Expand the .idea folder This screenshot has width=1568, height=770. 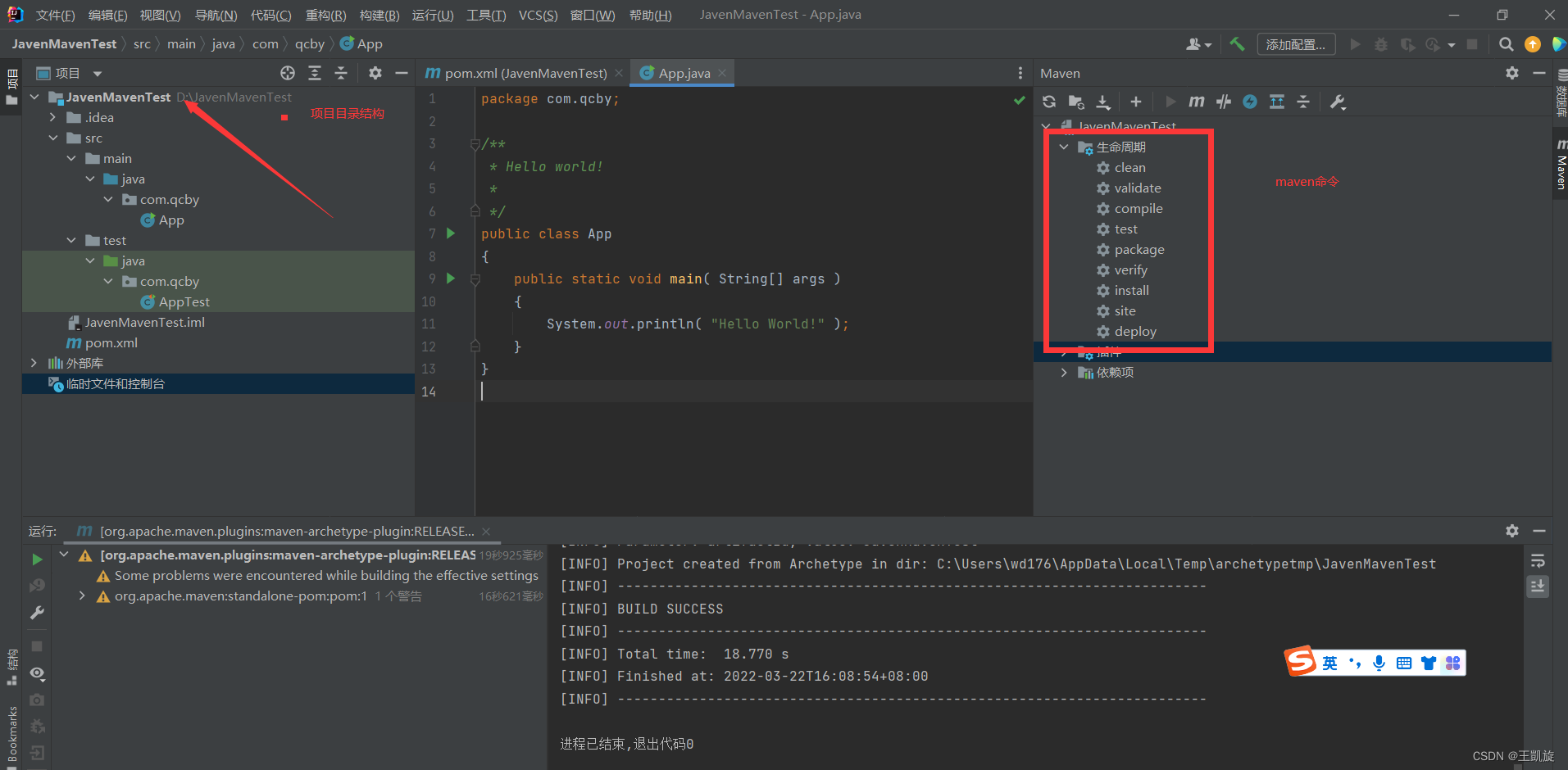tap(53, 117)
